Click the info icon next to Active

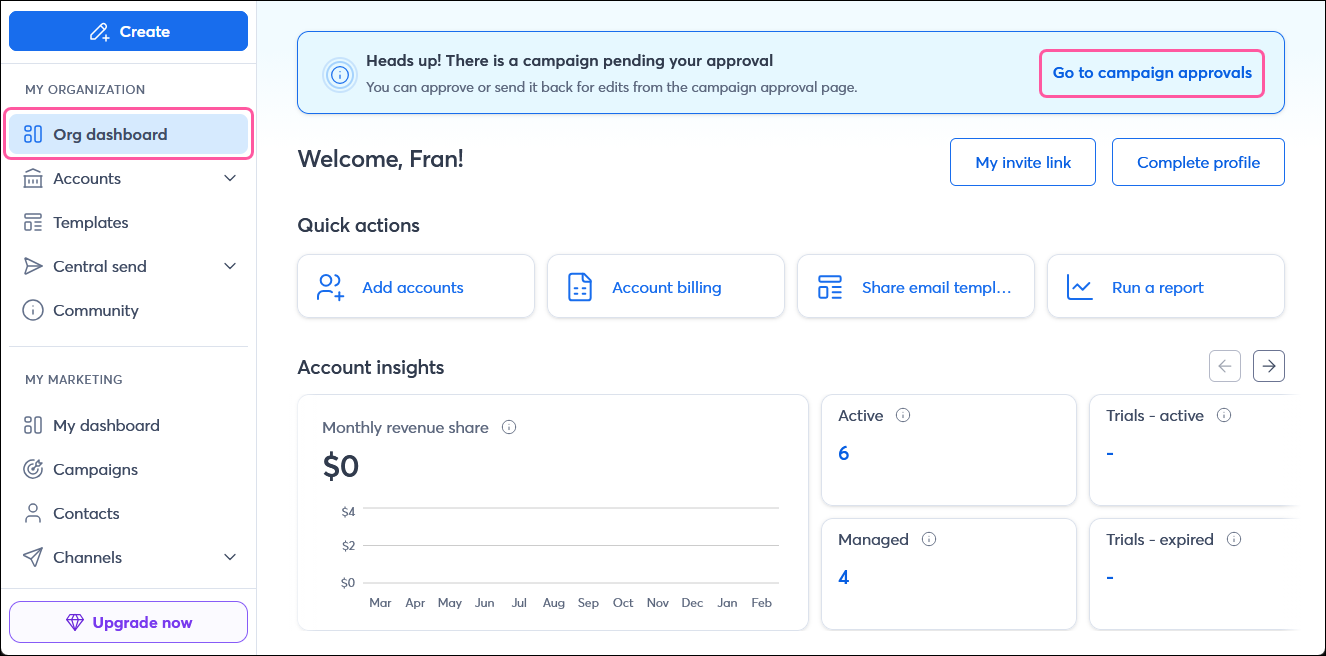[x=904, y=415]
